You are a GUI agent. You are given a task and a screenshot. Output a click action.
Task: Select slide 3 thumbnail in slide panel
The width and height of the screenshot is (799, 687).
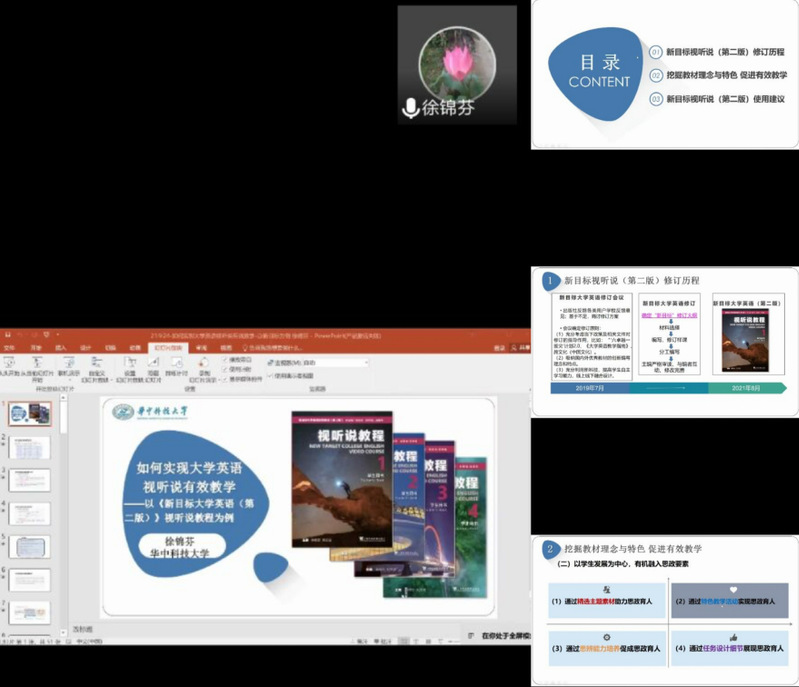click(28, 479)
